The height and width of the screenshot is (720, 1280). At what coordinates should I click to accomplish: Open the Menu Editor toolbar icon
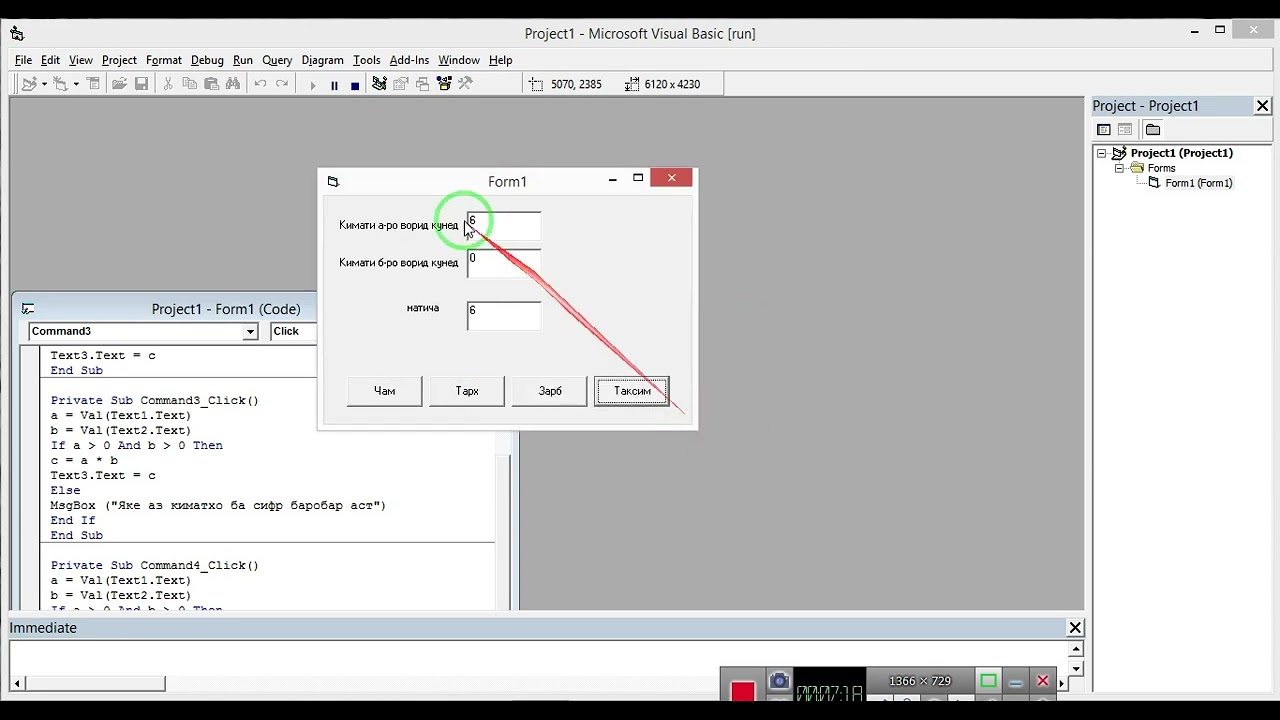point(93,84)
